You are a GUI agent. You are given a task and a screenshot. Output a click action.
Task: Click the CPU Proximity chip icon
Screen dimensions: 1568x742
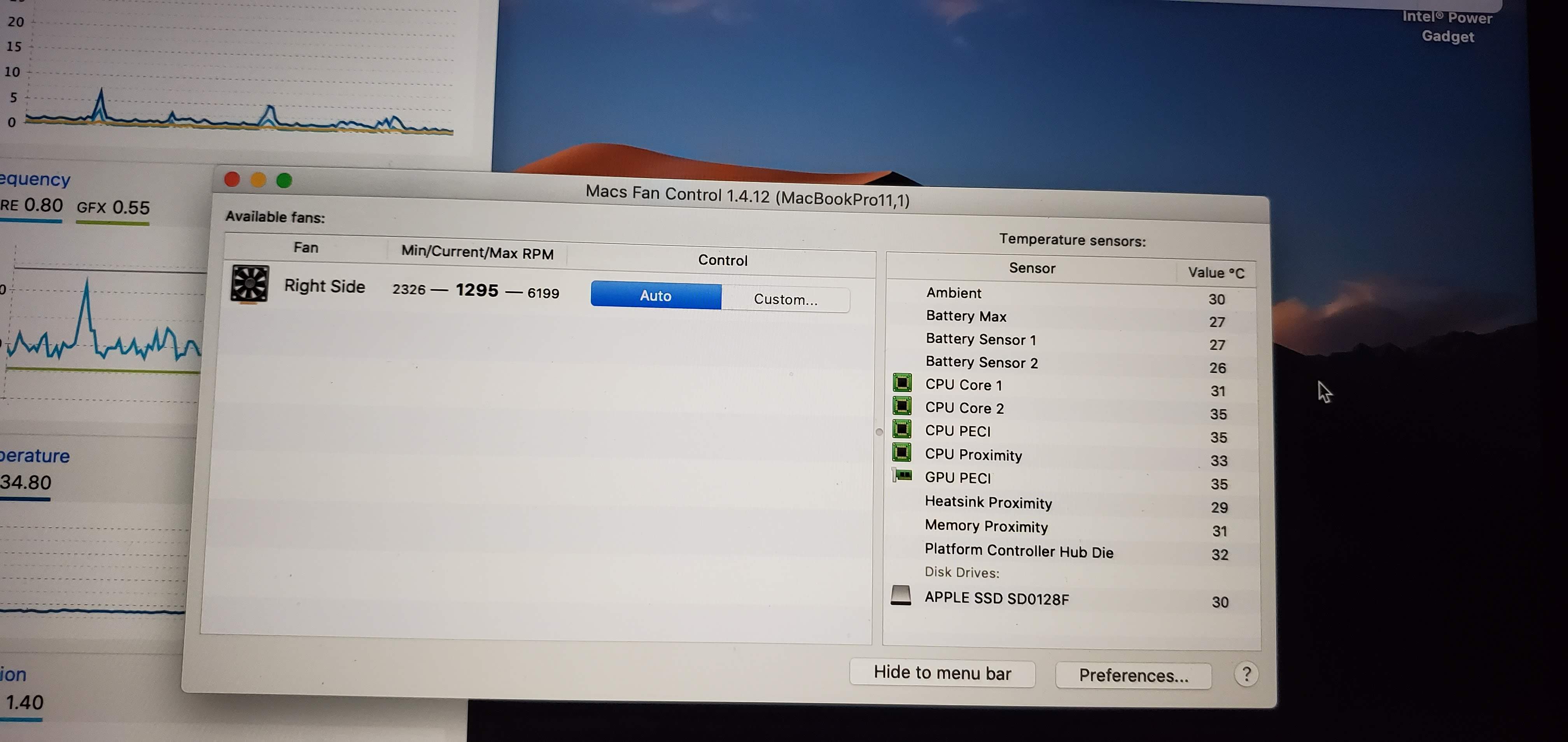click(902, 452)
